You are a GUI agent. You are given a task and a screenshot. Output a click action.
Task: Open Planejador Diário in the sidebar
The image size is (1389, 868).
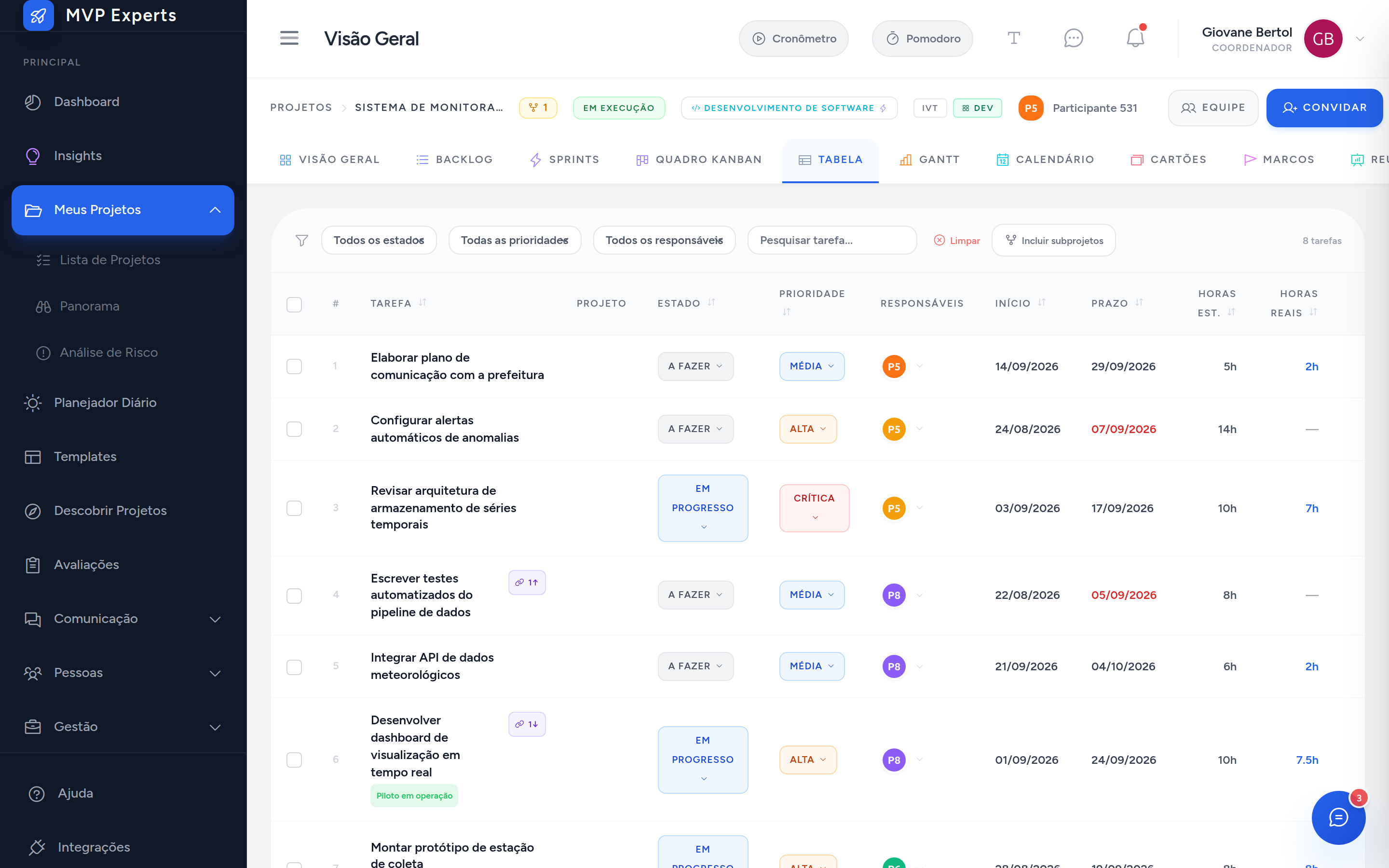(123, 403)
